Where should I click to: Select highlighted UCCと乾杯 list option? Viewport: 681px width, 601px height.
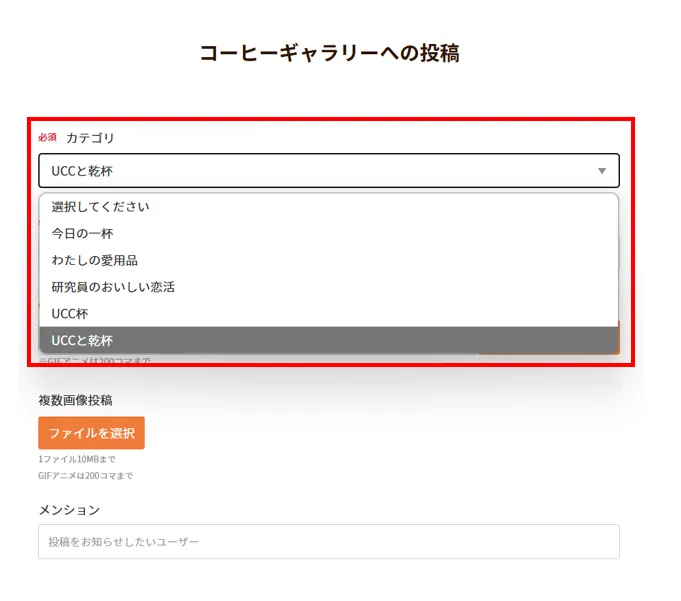(329, 340)
